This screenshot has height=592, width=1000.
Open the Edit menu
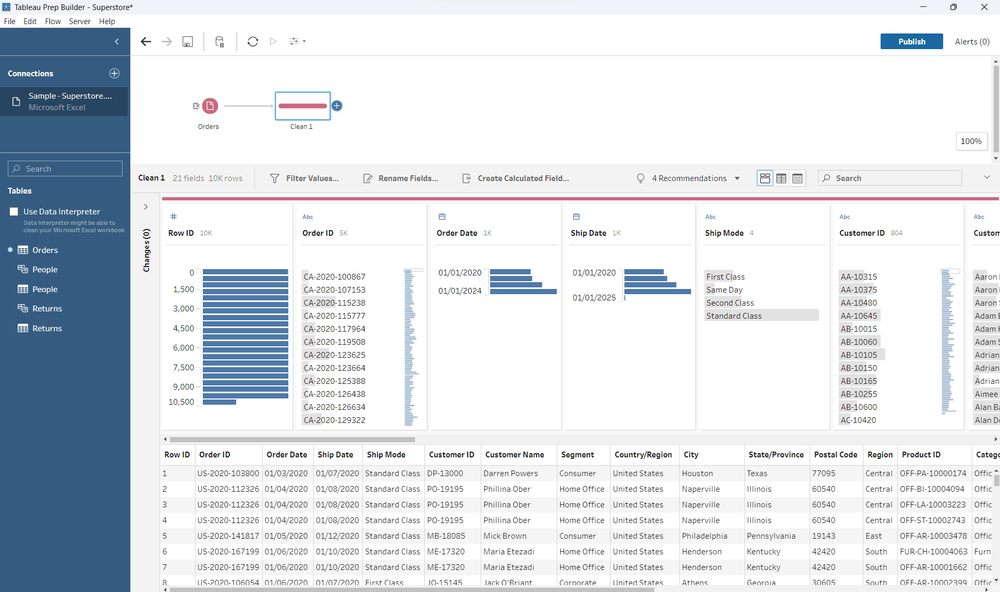coord(30,21)
